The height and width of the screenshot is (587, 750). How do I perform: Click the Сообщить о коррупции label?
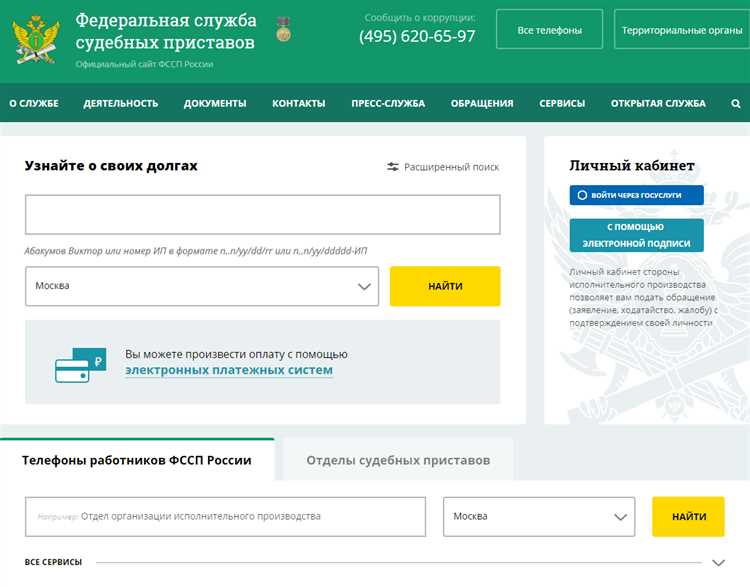pos(420,18)
